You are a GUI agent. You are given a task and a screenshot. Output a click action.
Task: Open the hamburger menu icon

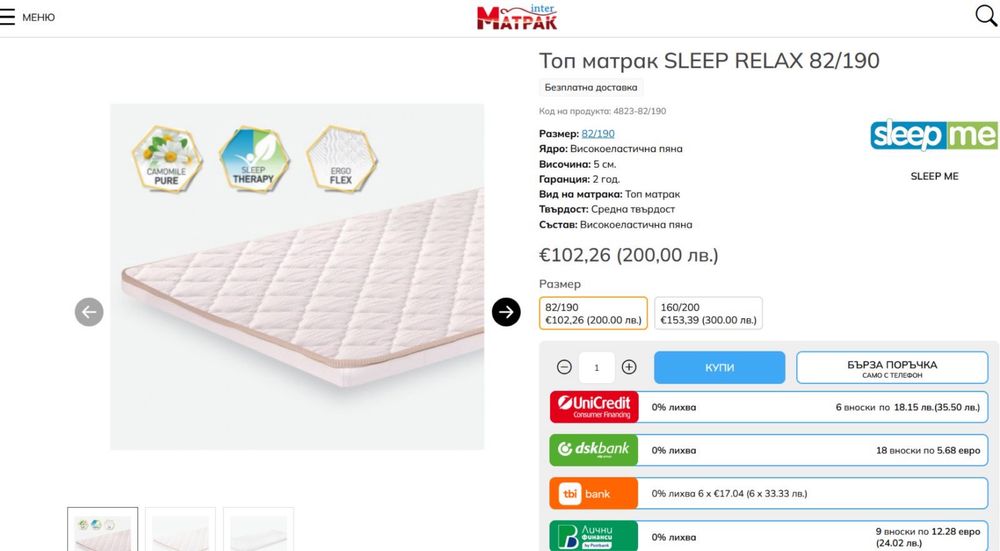tap(7, 17)
